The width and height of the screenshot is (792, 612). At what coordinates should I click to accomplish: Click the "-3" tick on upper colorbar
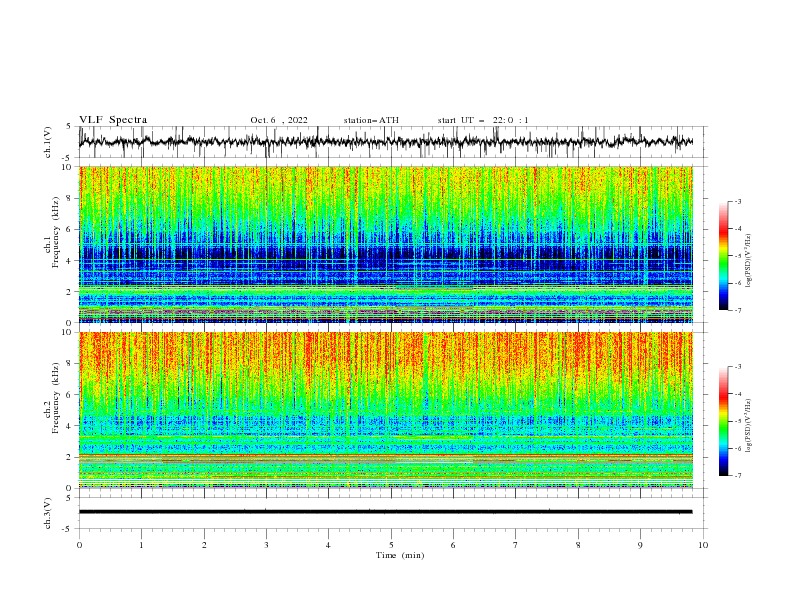pos(737,201)
